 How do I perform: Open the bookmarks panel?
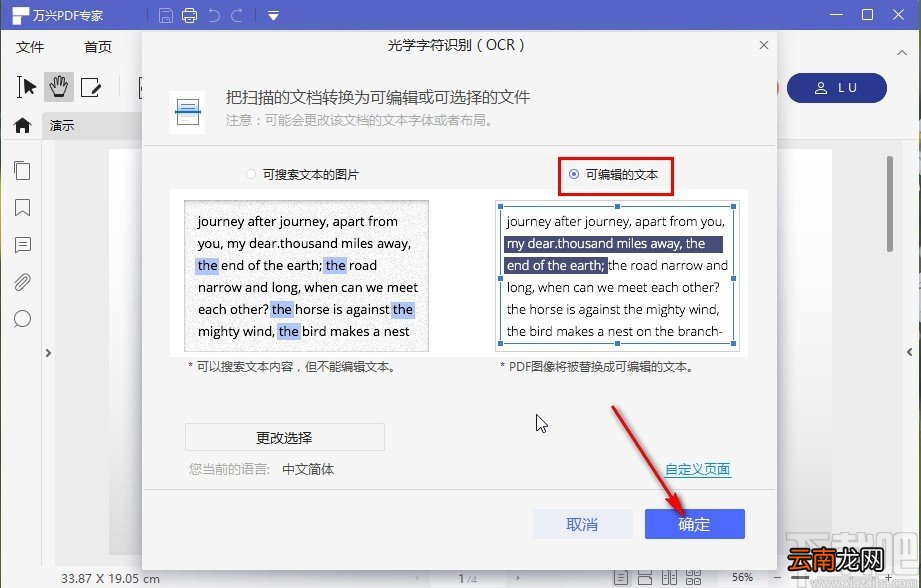[22, 207]
